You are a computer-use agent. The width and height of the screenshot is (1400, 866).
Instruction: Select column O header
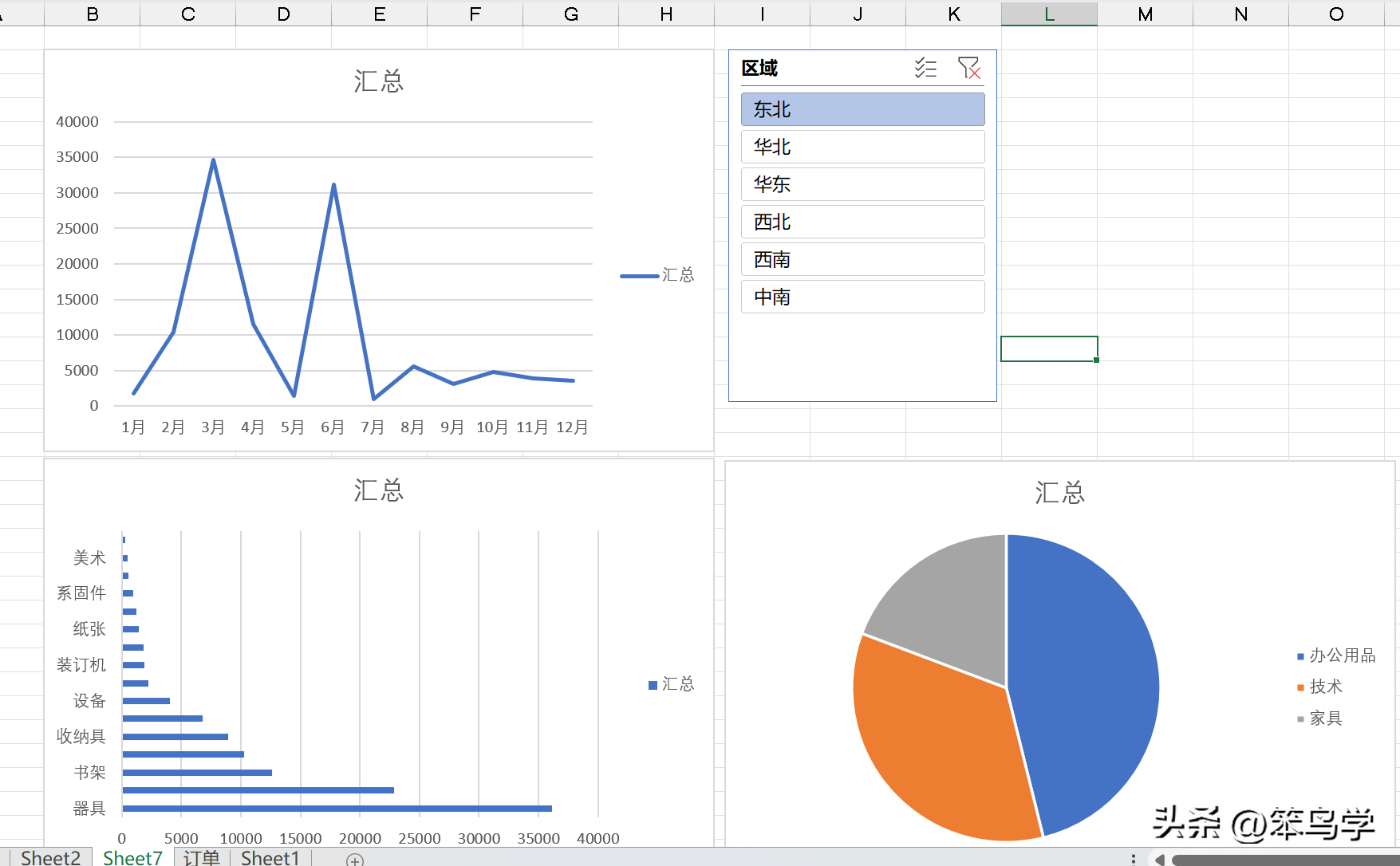click(1337, 14)
